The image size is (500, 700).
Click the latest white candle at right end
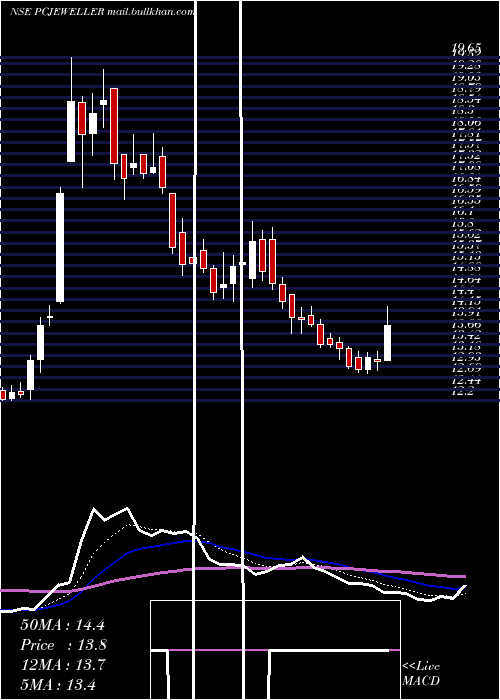click(388, 342)
